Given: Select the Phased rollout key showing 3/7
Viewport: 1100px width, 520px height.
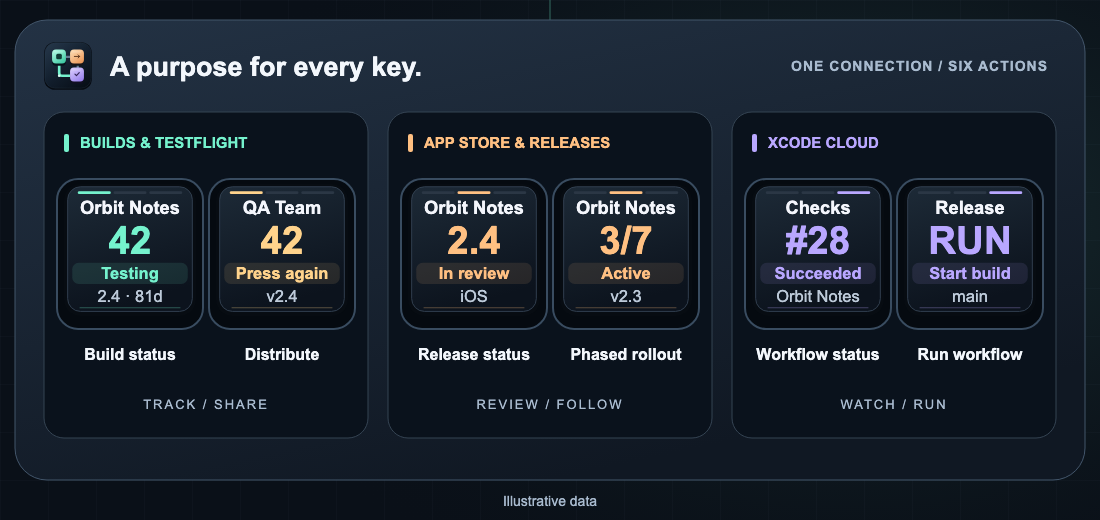Looking at the screenshot, I should [626, 253].
